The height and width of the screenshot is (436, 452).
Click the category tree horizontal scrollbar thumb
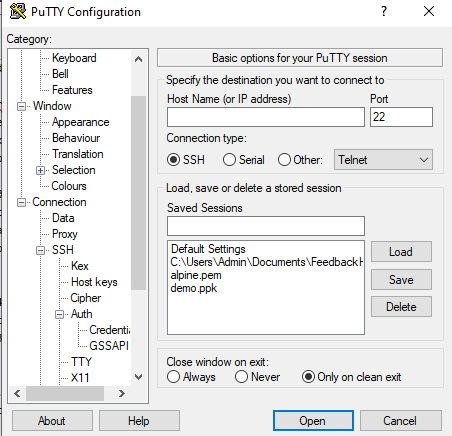(65, 394)
